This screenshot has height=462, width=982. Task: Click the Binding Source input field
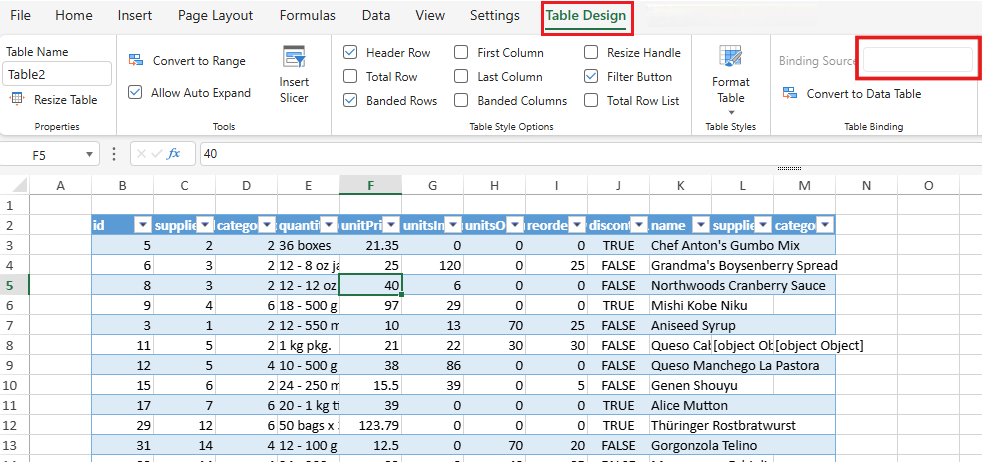pos(917,60)
